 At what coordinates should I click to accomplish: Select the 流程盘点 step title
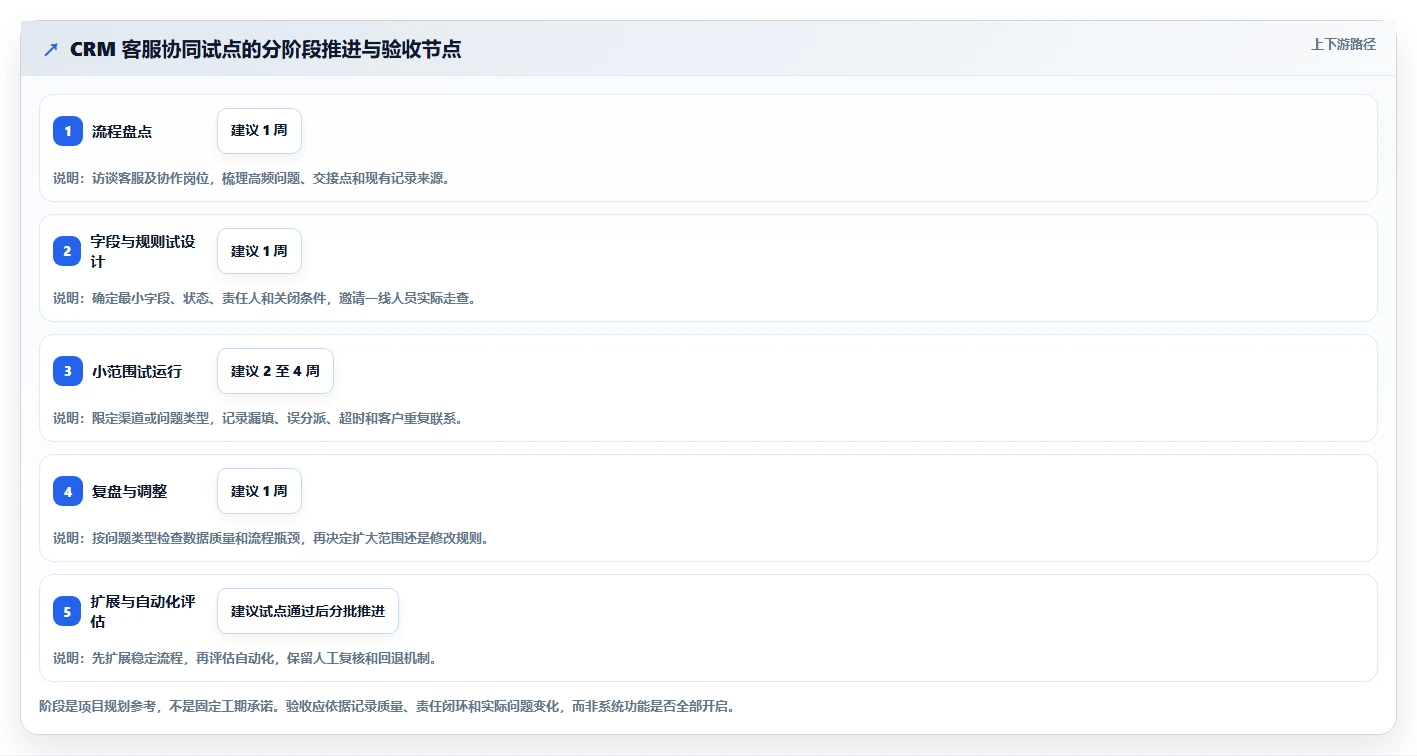pos(122,131)
